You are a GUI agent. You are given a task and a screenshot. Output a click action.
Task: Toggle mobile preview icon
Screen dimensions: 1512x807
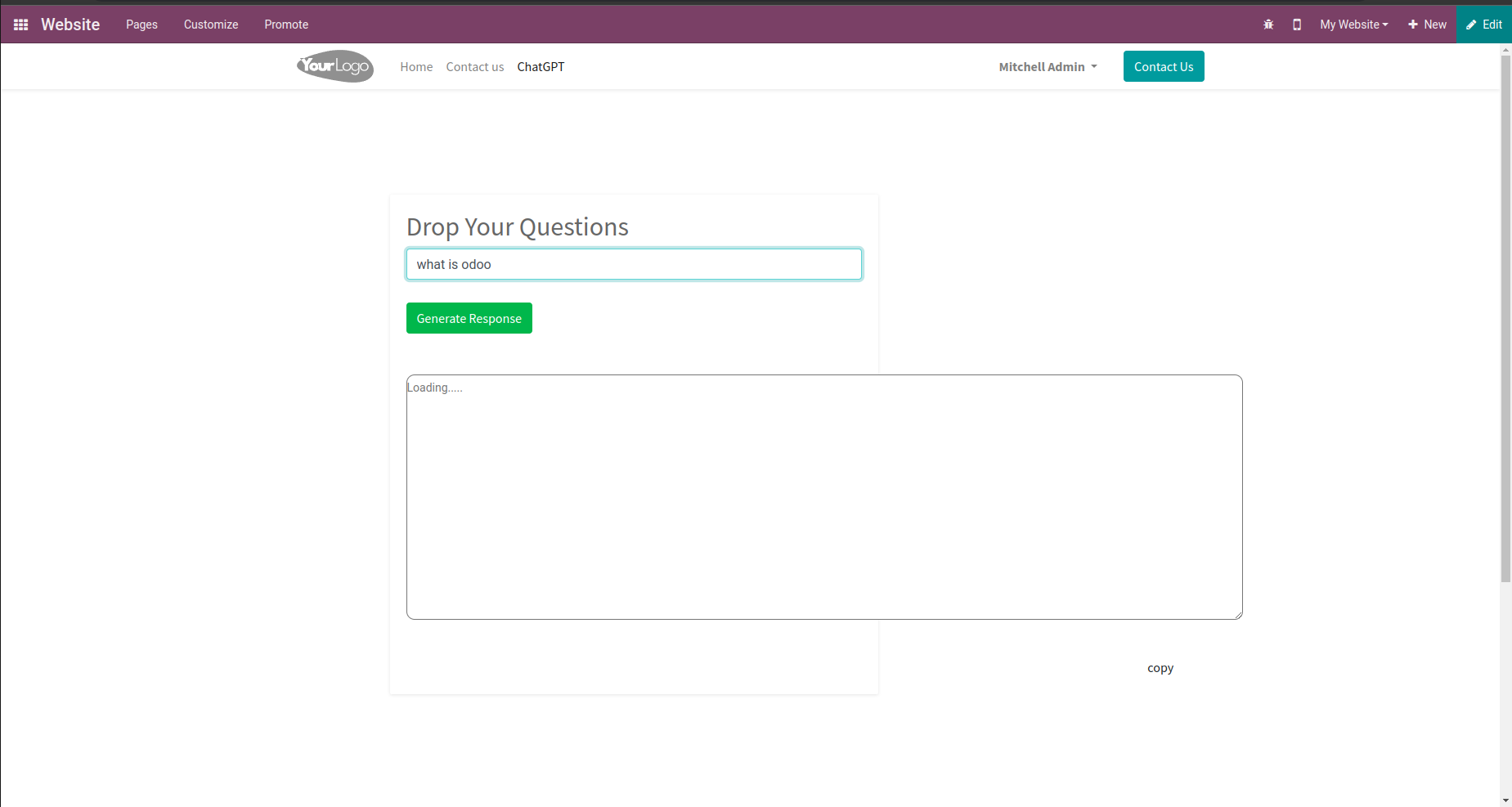pyautogui.click(x=1297, y=25)
